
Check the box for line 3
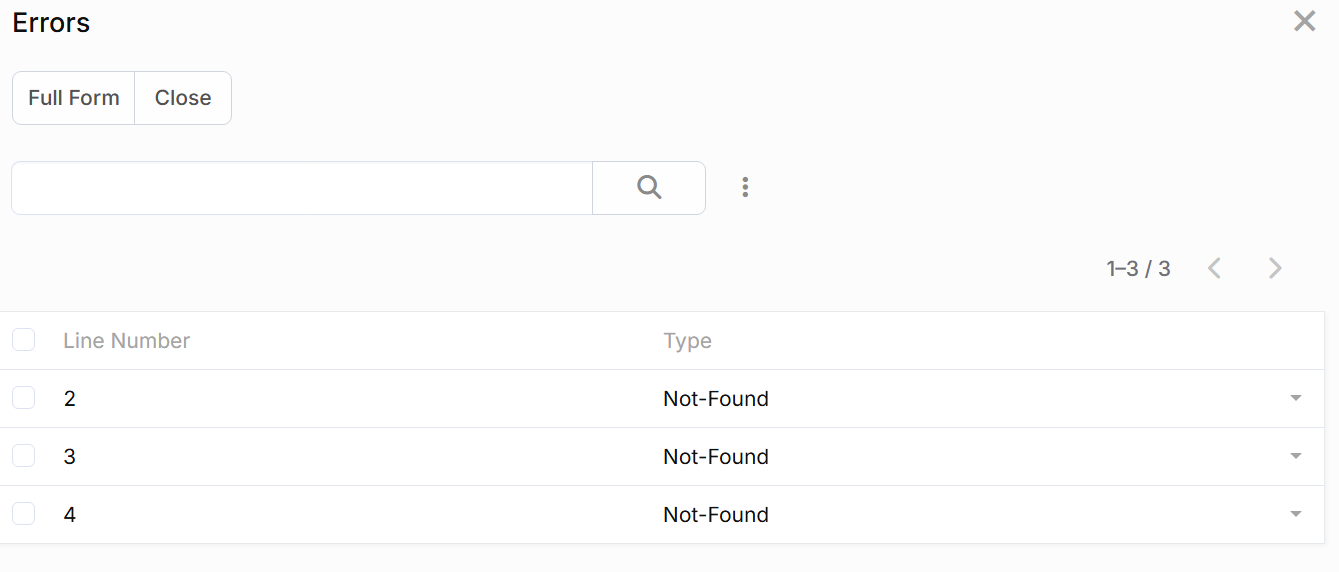[x=24, y=457]
